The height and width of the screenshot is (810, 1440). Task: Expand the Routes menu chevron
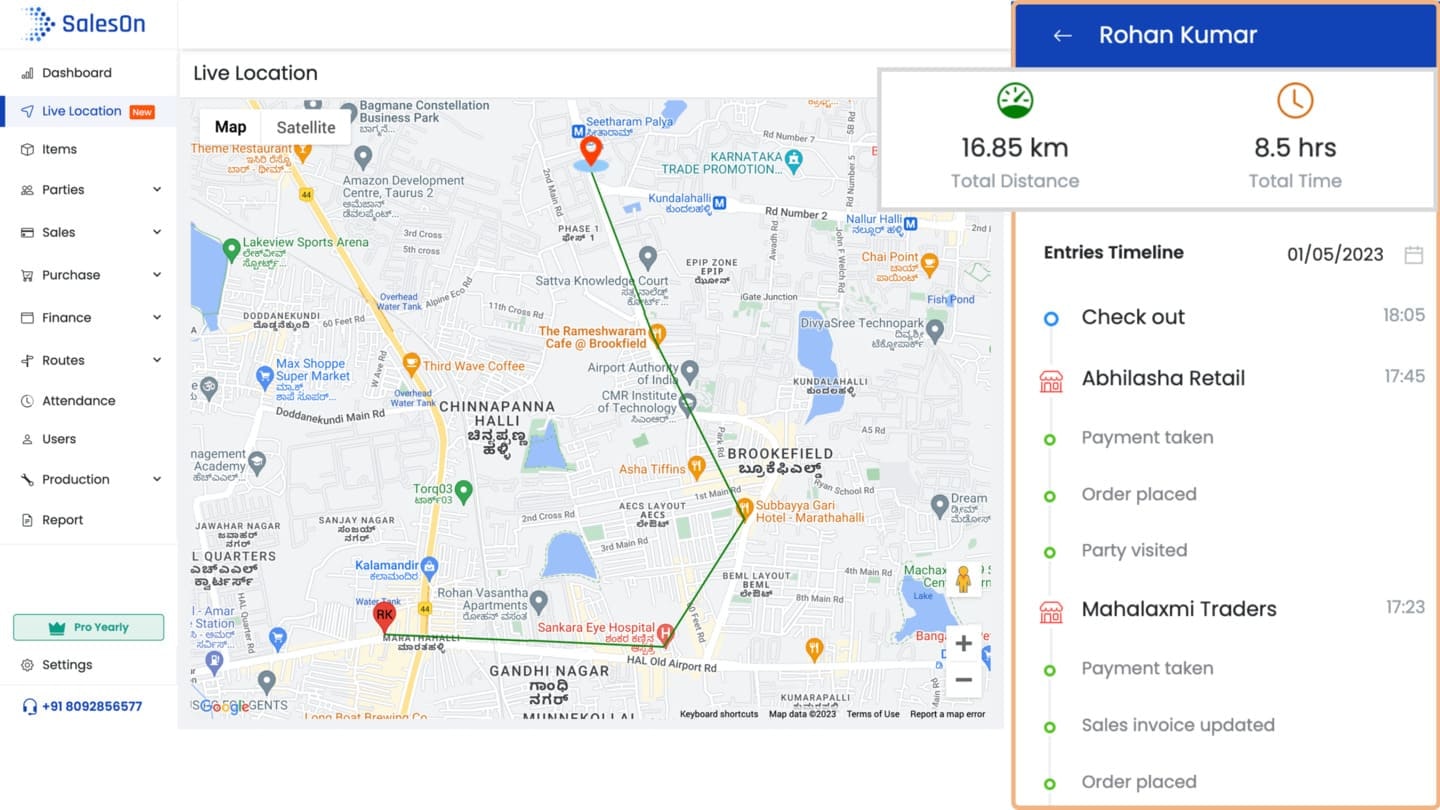[157, 360]
